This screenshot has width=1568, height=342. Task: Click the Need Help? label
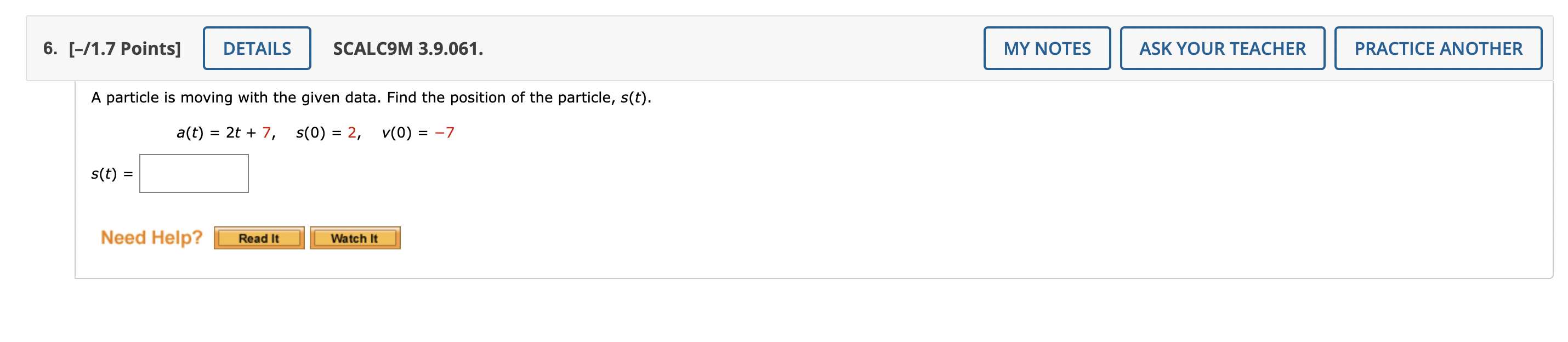tap(151, 237)
